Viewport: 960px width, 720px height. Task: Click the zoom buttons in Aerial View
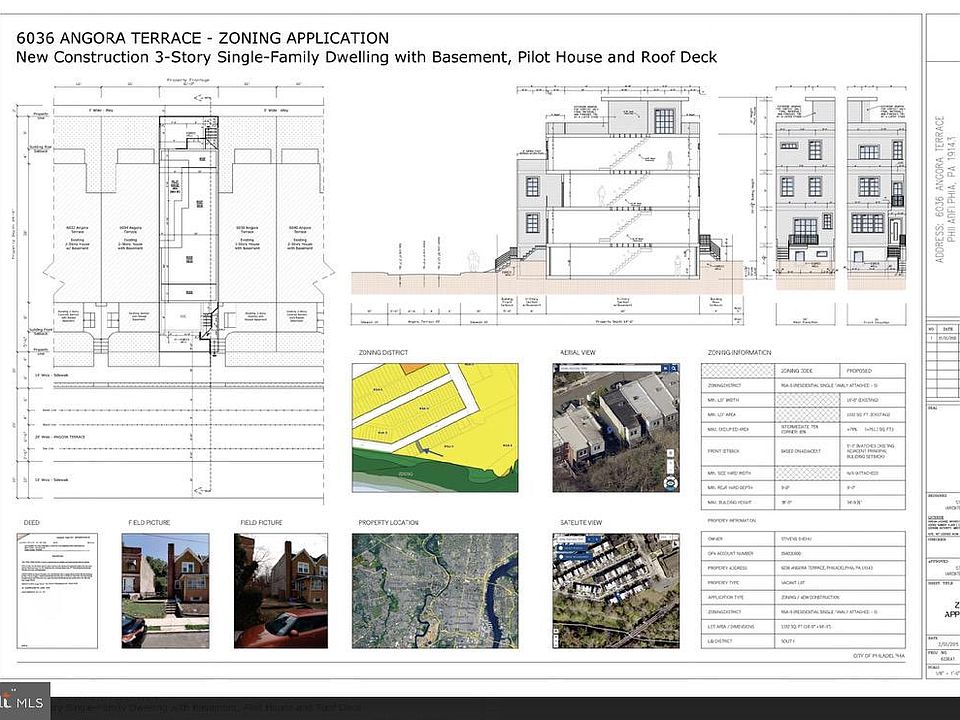[x=670, y=461]
